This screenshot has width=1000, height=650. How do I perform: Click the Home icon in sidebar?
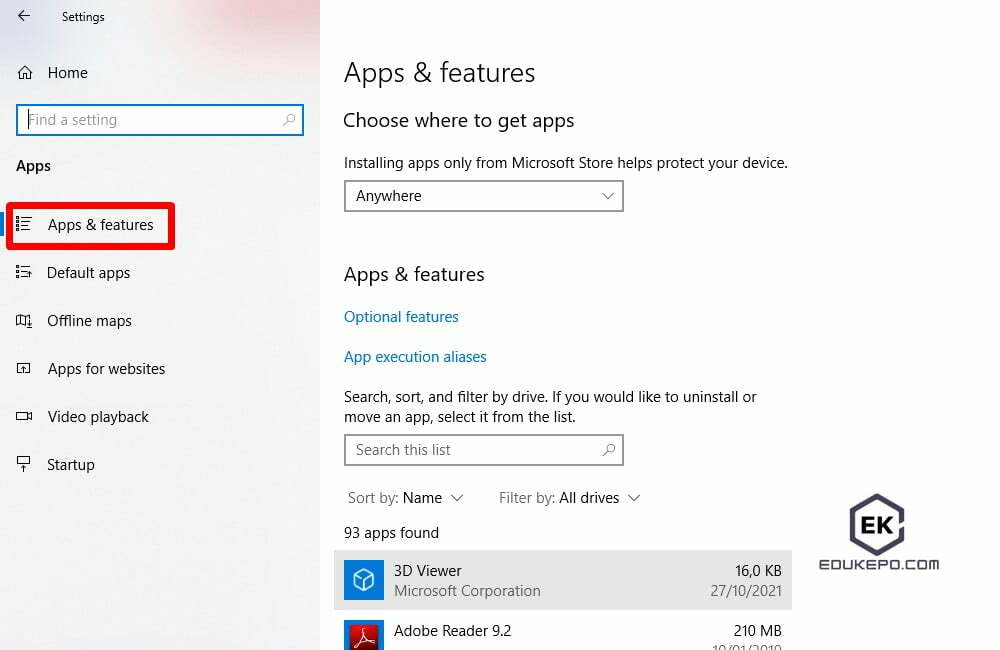pos(25,73)
